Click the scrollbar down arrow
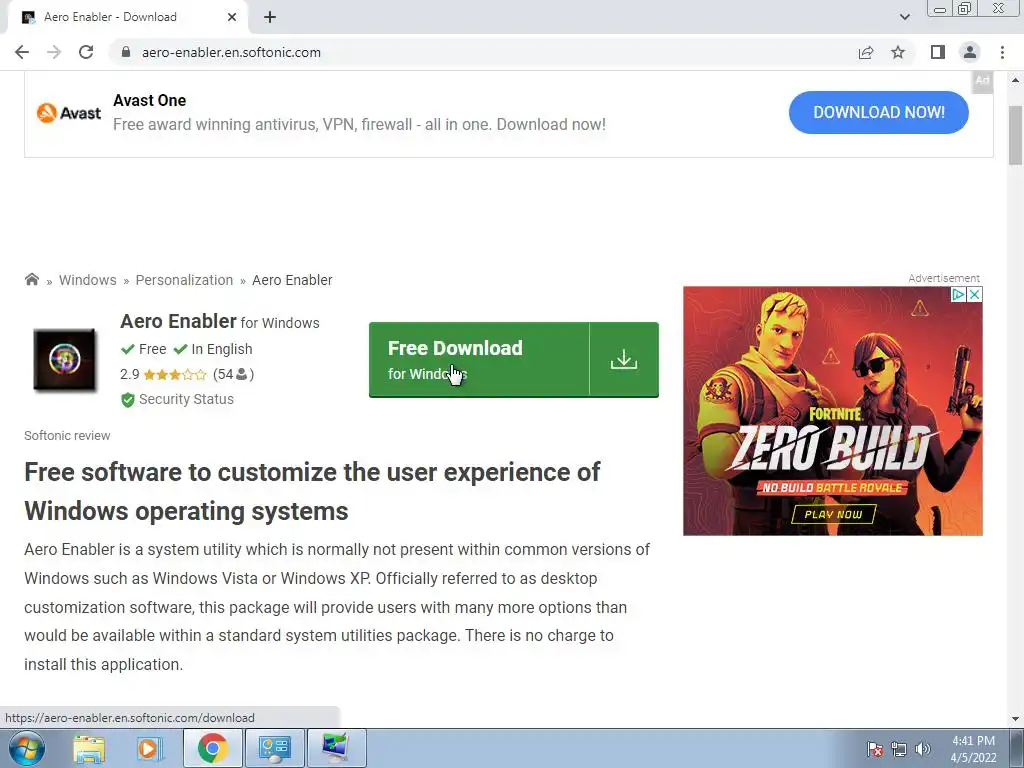 pyautogui.click(x=1015, y=719)
